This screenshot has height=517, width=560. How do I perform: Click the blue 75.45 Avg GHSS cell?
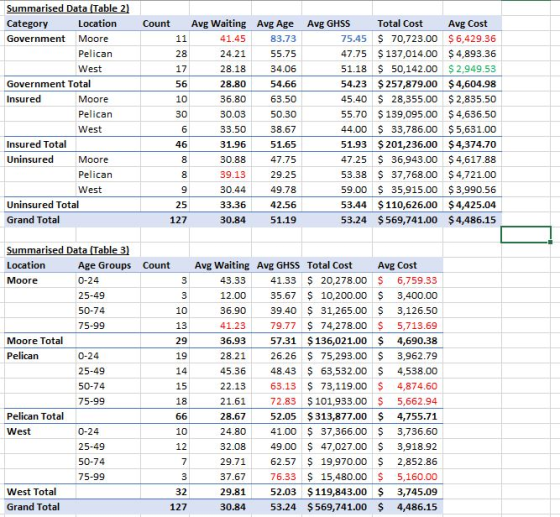354,39
